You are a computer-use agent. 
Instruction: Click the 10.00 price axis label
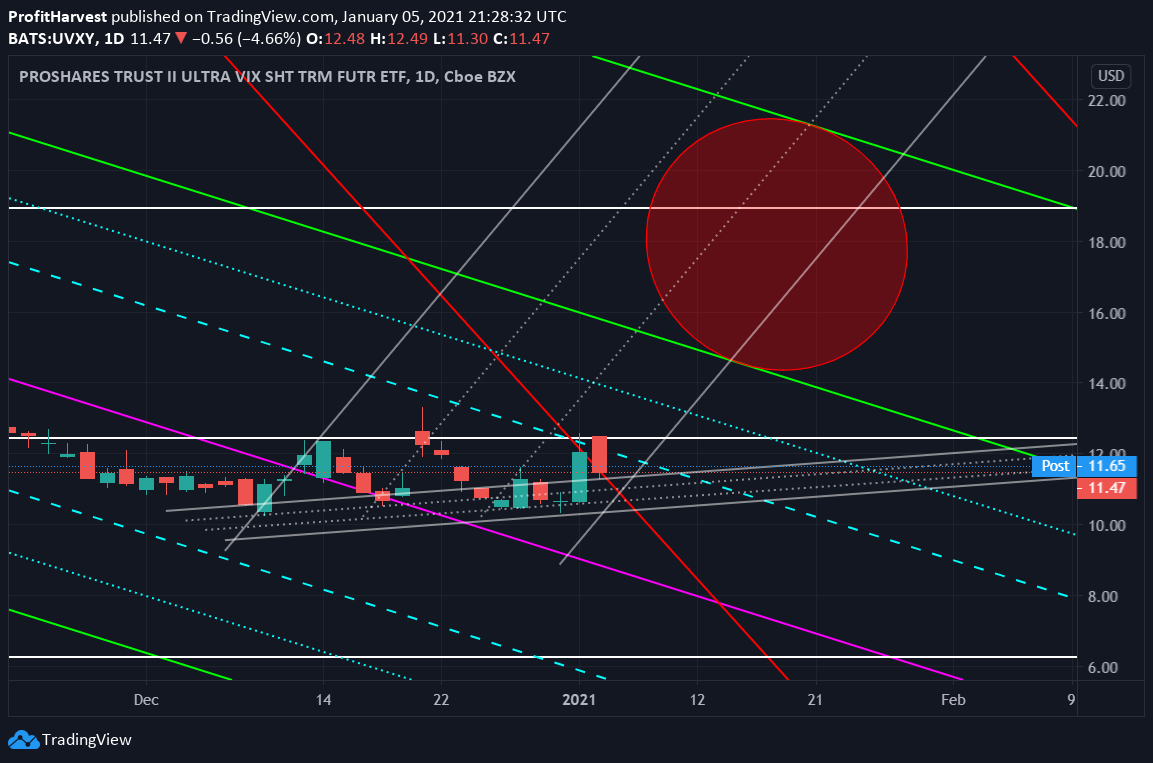click(1107, 526)
